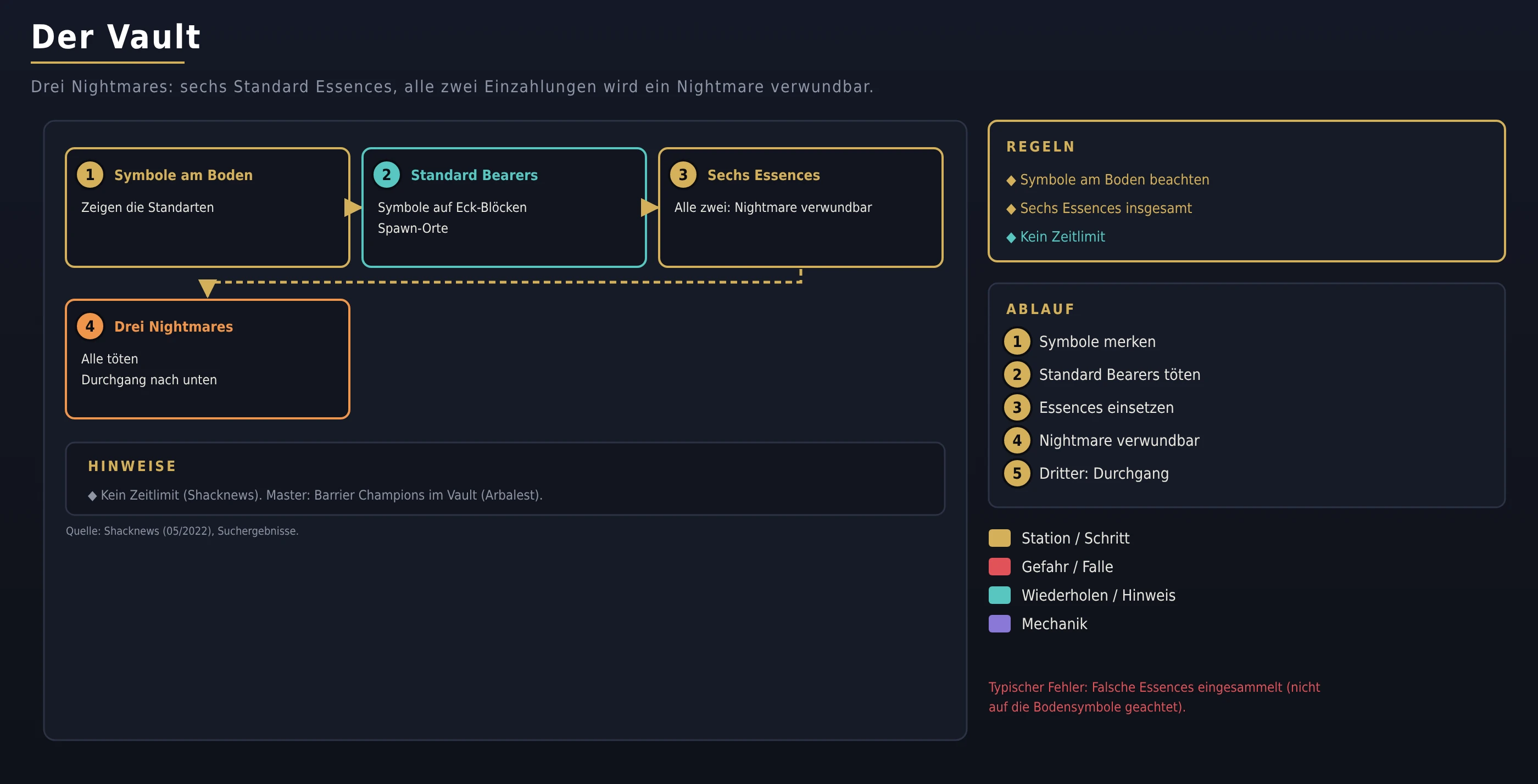Image resolution: width=1538 pixels, height=784 pixels.
Task: Click the HINWEISE heading
Action: 132,466
